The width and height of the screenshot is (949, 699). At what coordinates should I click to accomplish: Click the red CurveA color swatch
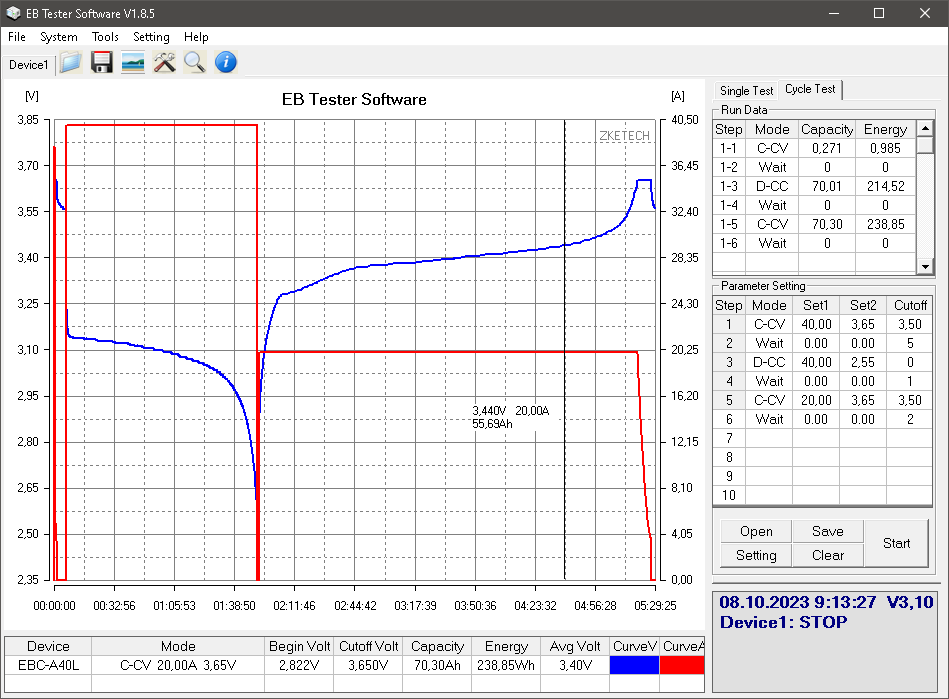[x=683, y=665]
